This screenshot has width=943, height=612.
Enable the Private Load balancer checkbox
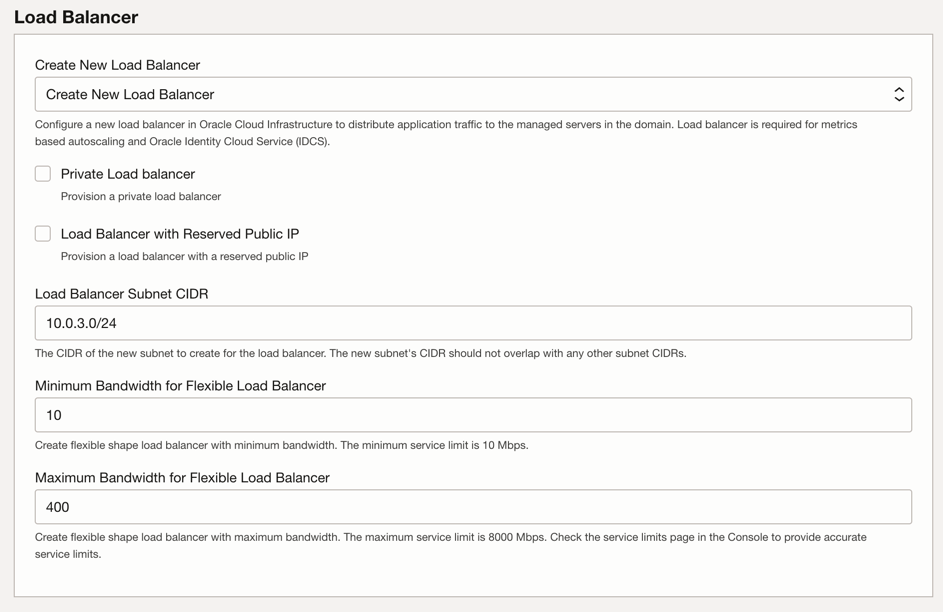[43, 174]
